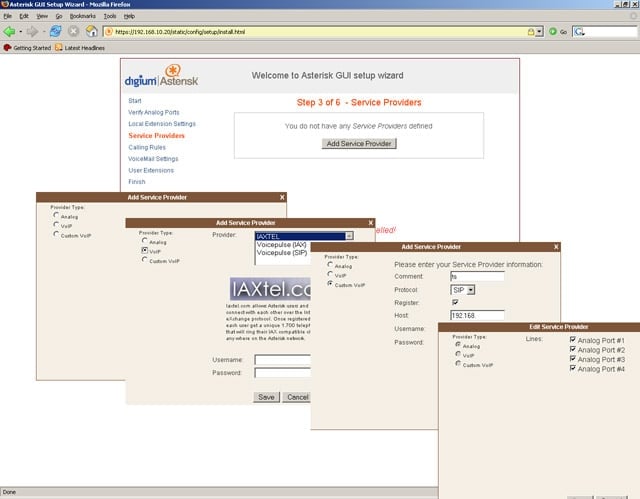
Task: Select VoIP radio in Edit Service Provider dialog
Action: (x=458, y=354)
